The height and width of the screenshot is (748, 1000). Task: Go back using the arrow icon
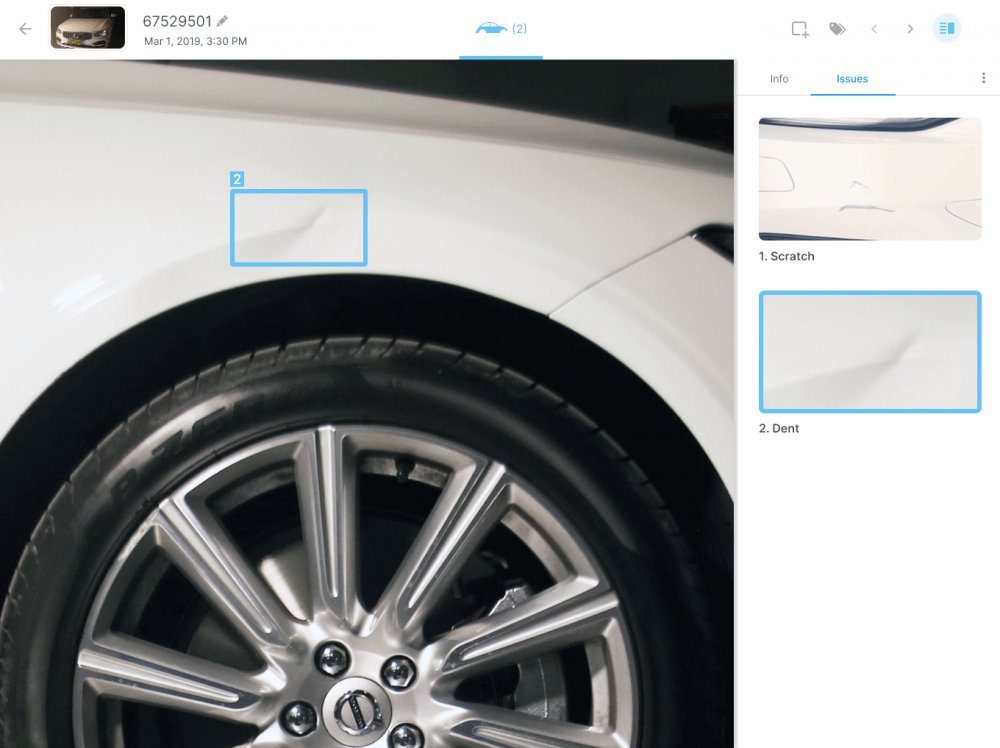[25, 29]
